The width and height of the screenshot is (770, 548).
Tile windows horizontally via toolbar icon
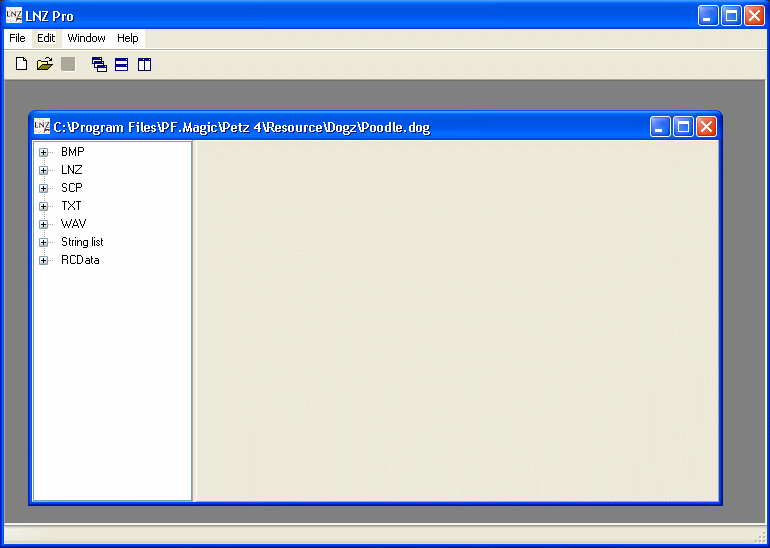tap(121, 64)
